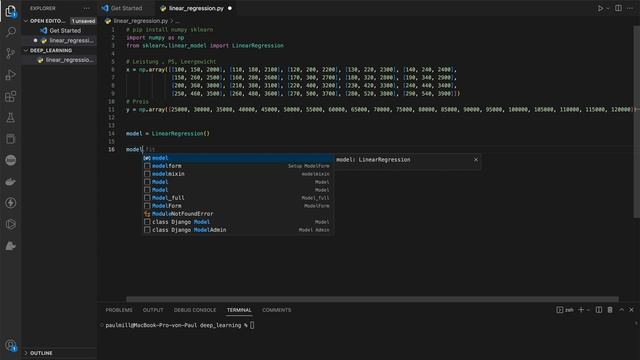Select Get Started in Open Editors
This screenshot has height=360, width=640.
pos(60,31)
